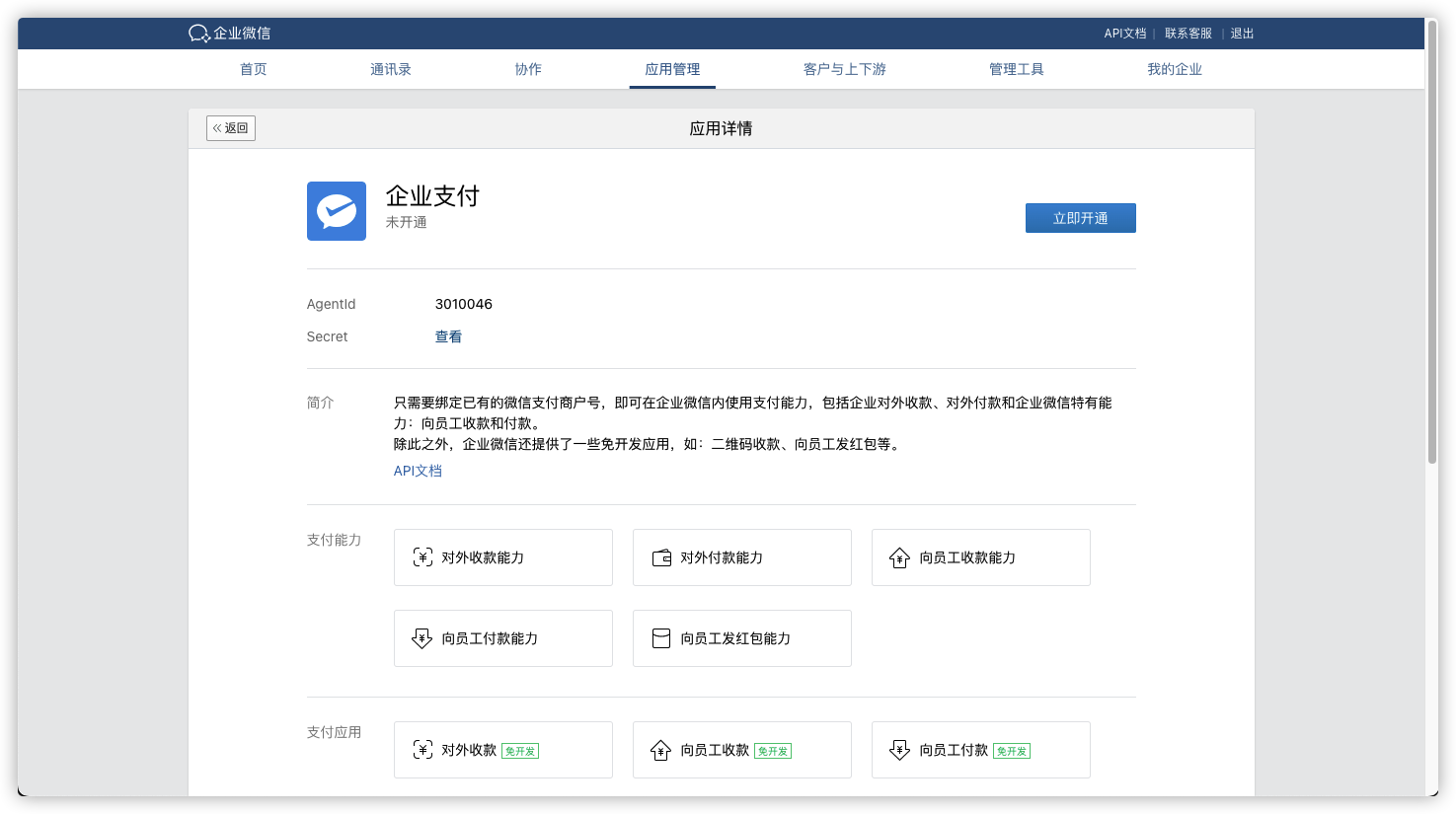Image resolution: width=1456 pixels, height=814 pixels.
Task: Click 免开发 badge beside 向员工收款
Action: click(773, 751)
